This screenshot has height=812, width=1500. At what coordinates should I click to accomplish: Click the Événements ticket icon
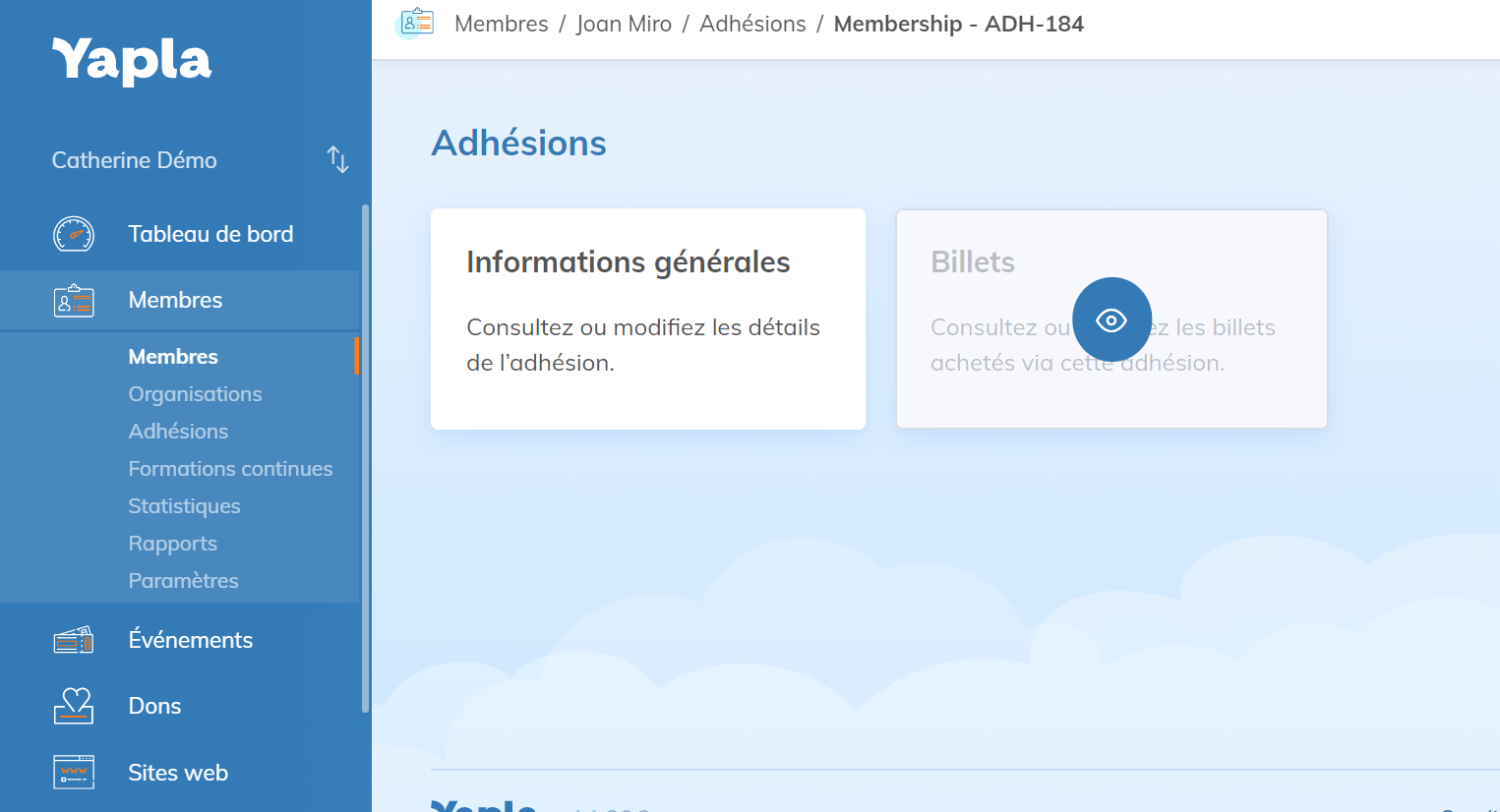[74, 641]
